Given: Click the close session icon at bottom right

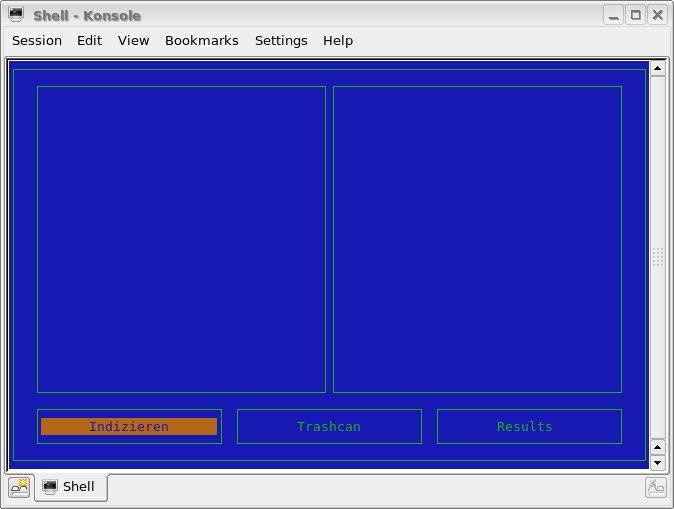Looking at the screenshot, I should pyautogui.click(x=655, y=487).
